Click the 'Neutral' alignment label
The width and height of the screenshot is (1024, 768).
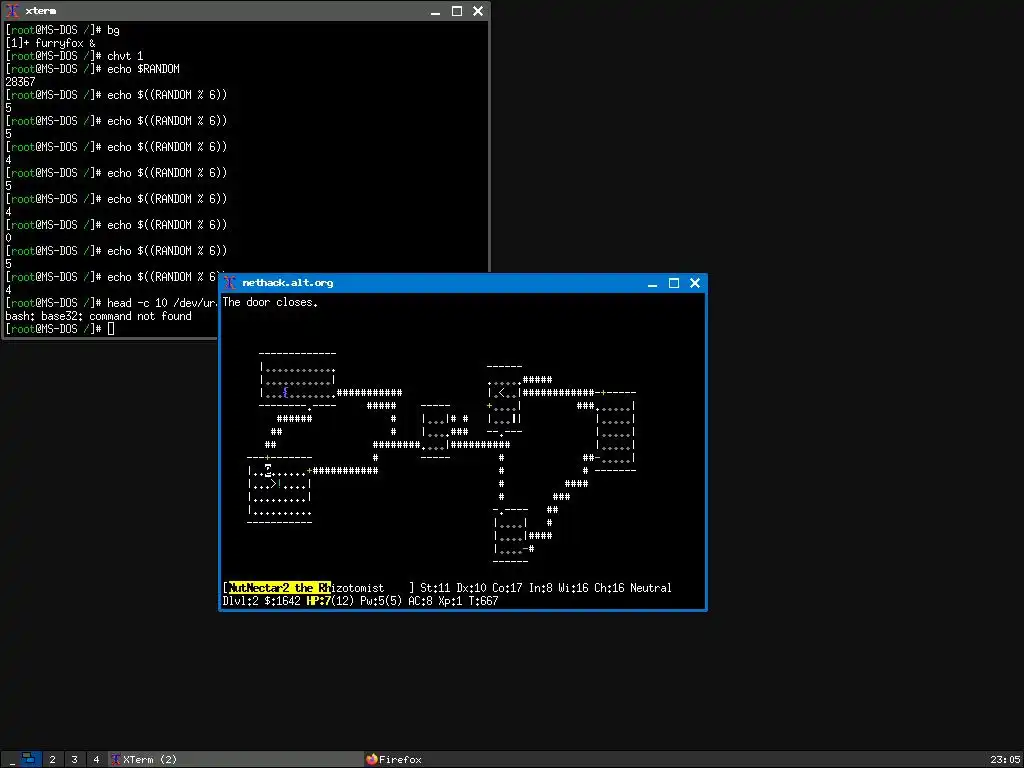(x=650, y=588)
